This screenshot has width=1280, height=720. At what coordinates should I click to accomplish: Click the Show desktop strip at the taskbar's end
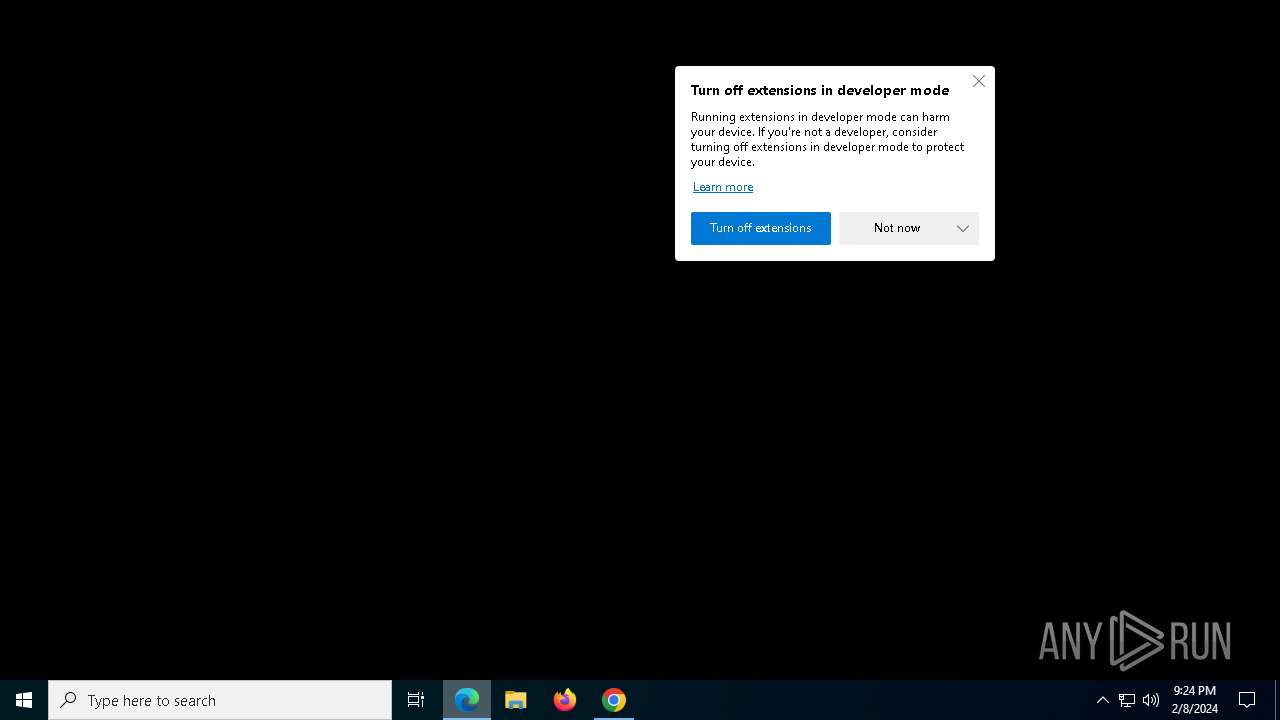1277,700
